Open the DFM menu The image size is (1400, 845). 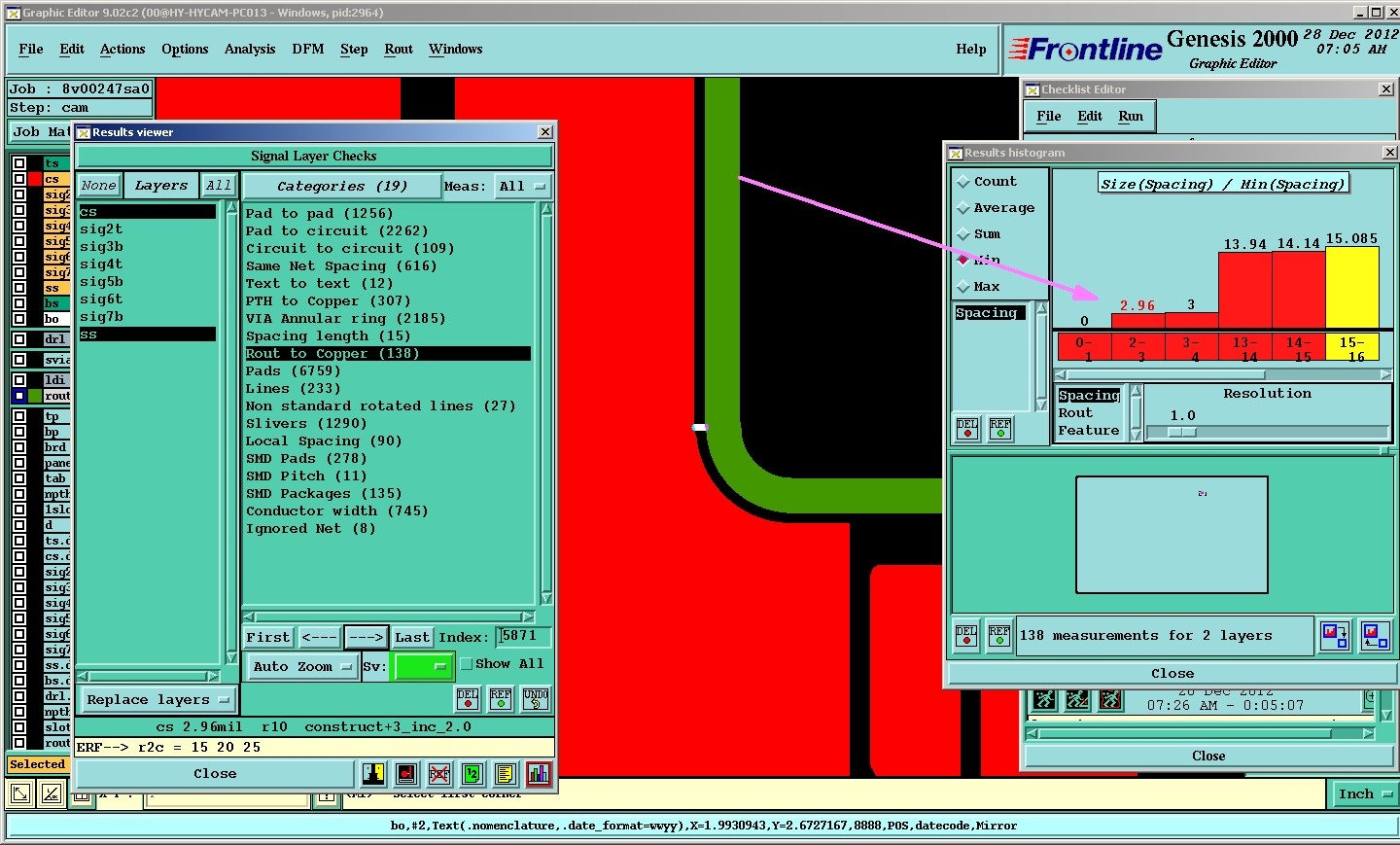[x=308, y=50]
